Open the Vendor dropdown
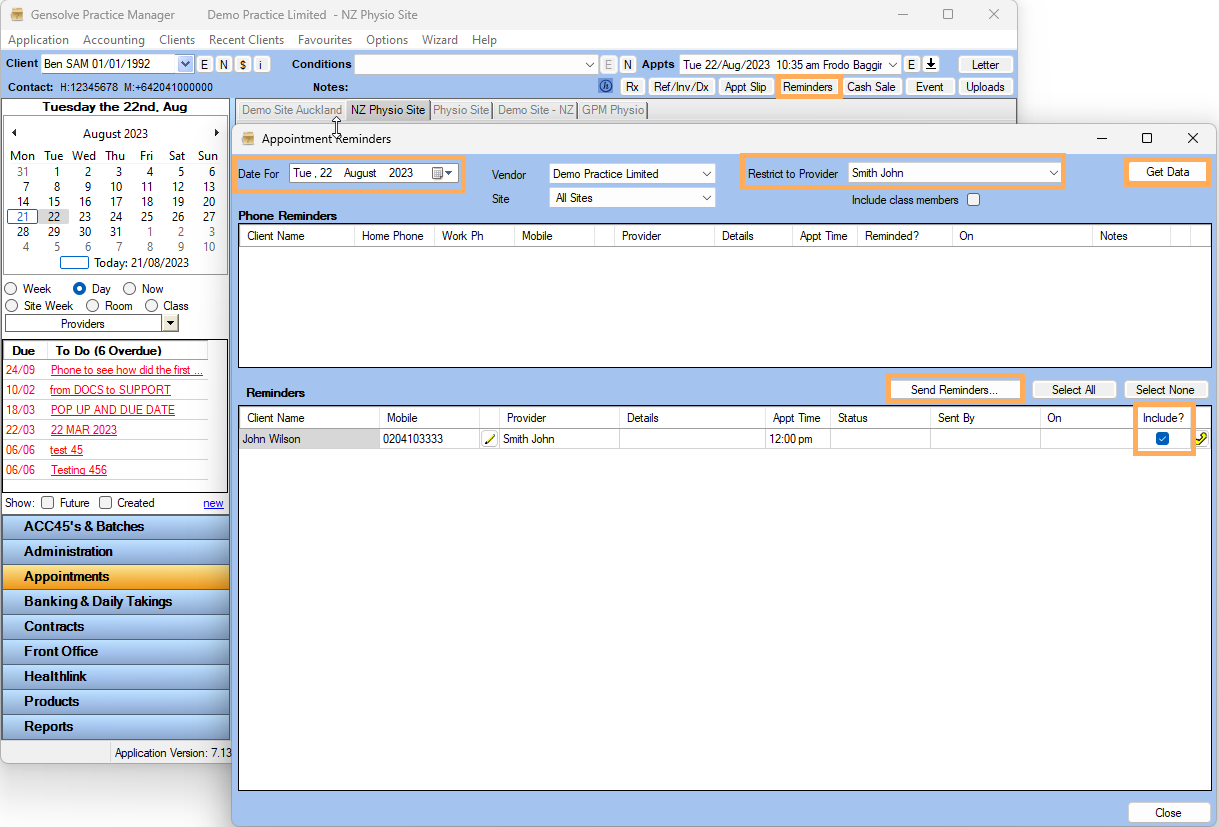The height and width of the screenshot is (827, 1219). pyautogui.click(x=707, y=174)
